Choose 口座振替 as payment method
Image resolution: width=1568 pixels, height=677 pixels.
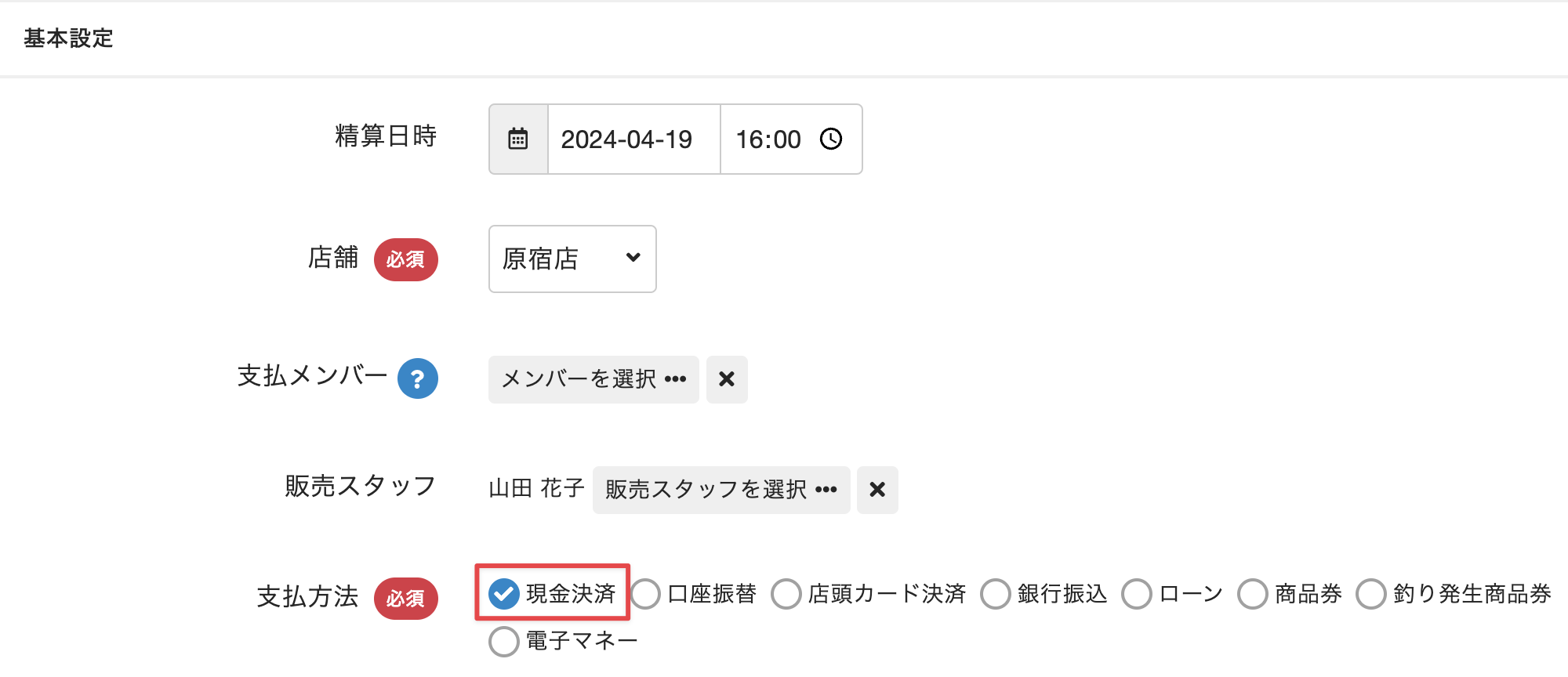(x=646, y=594)
